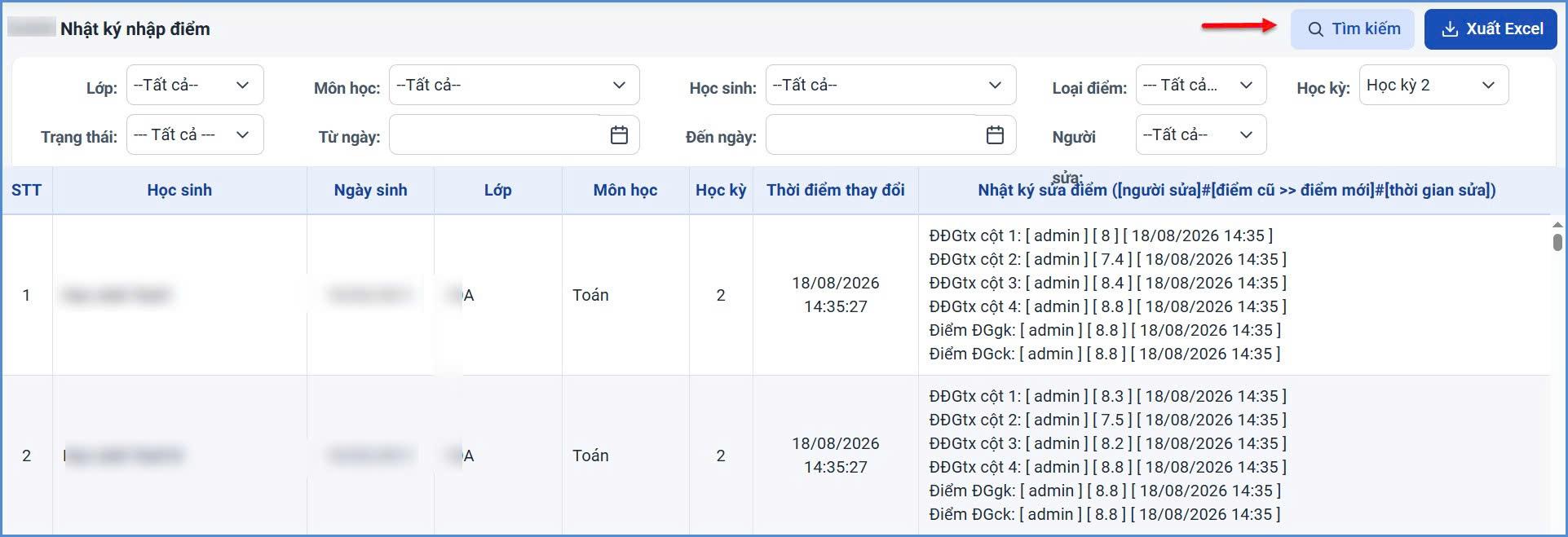Viewport: 1568px width, 537px height.
Task: Click the Từ ngày date input field
Action: click(514, 134)
